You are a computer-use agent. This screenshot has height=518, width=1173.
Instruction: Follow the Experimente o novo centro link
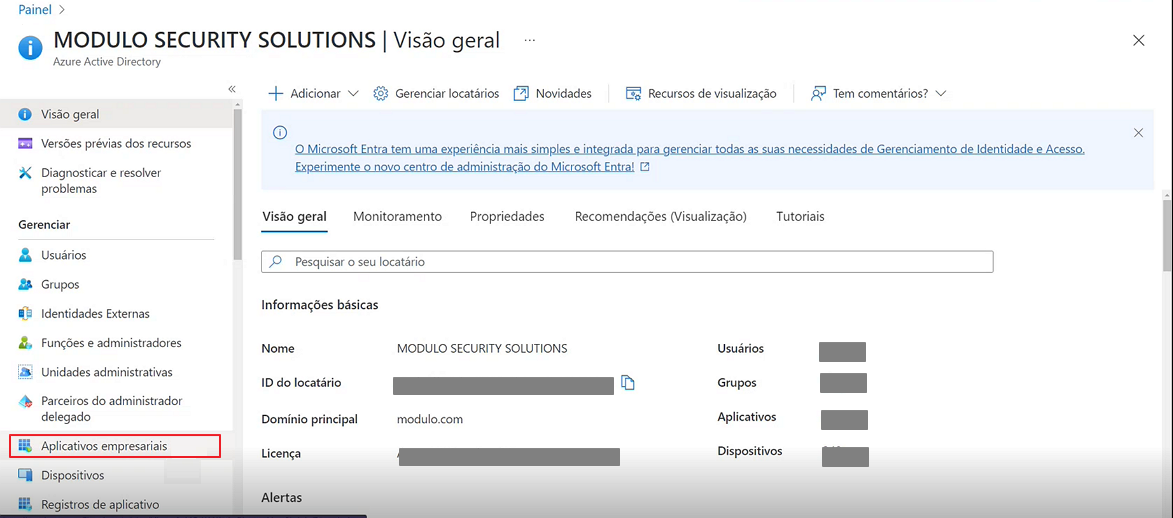pyautogui.click(x=472, y=167)
